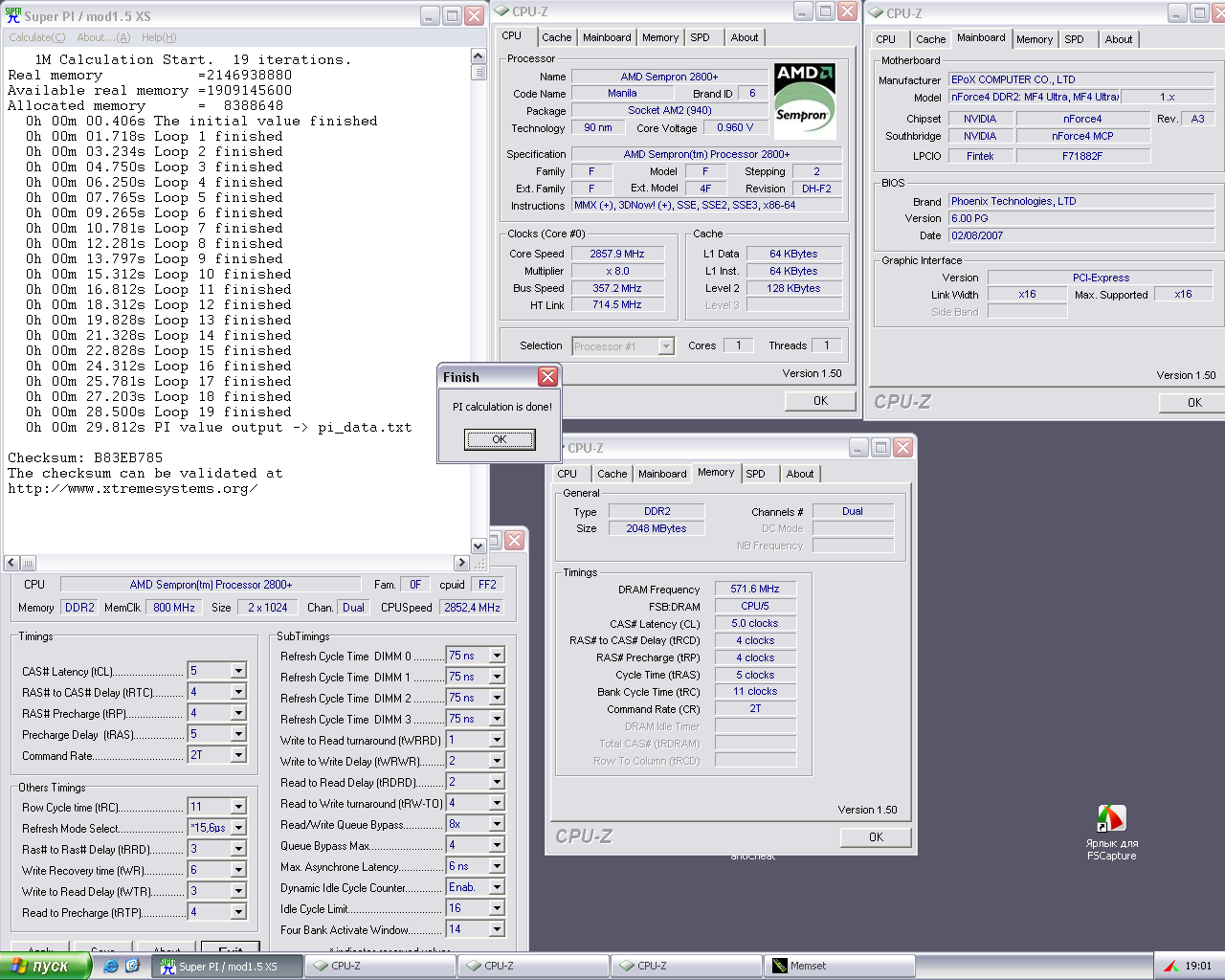Click the Super PI title bar icon
This screenshot has height=980, width=1225.
[13, 16]
